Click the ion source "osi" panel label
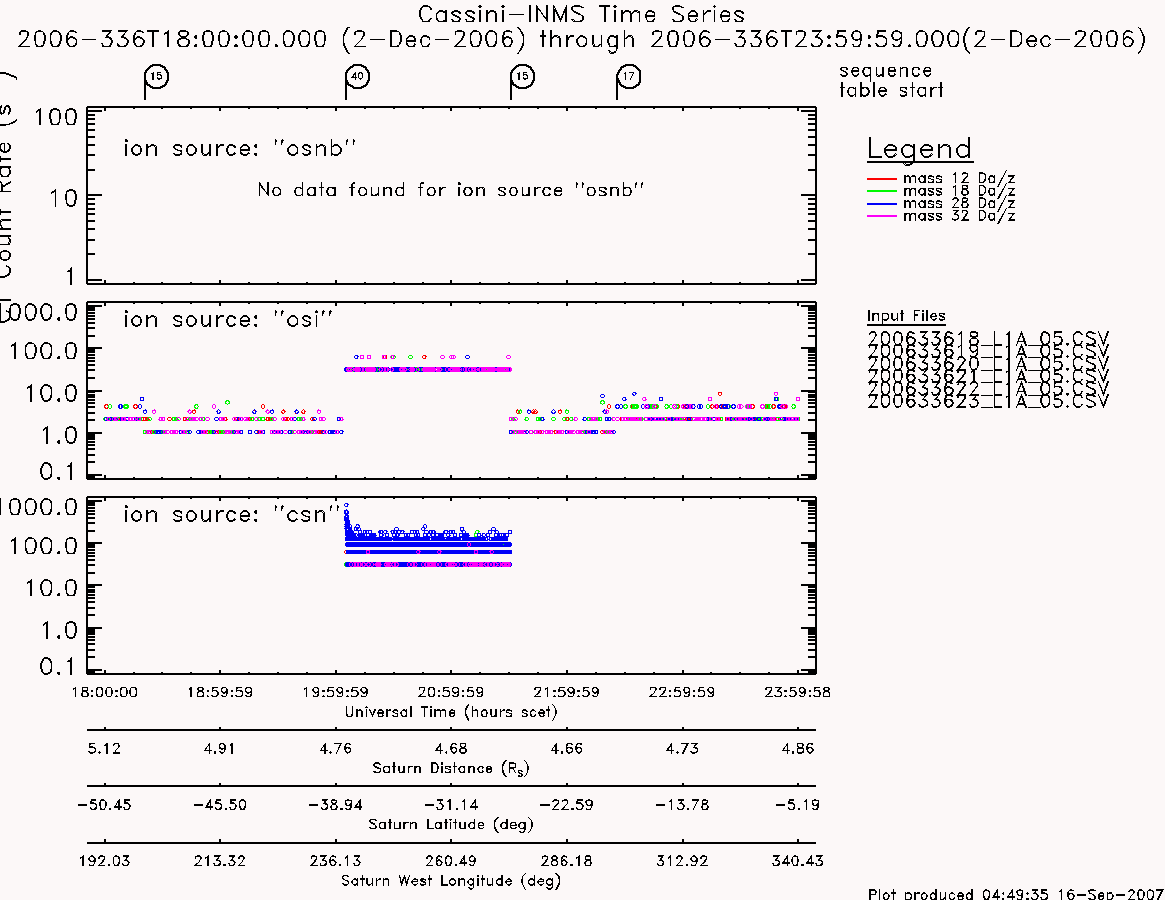 (228, 320)
